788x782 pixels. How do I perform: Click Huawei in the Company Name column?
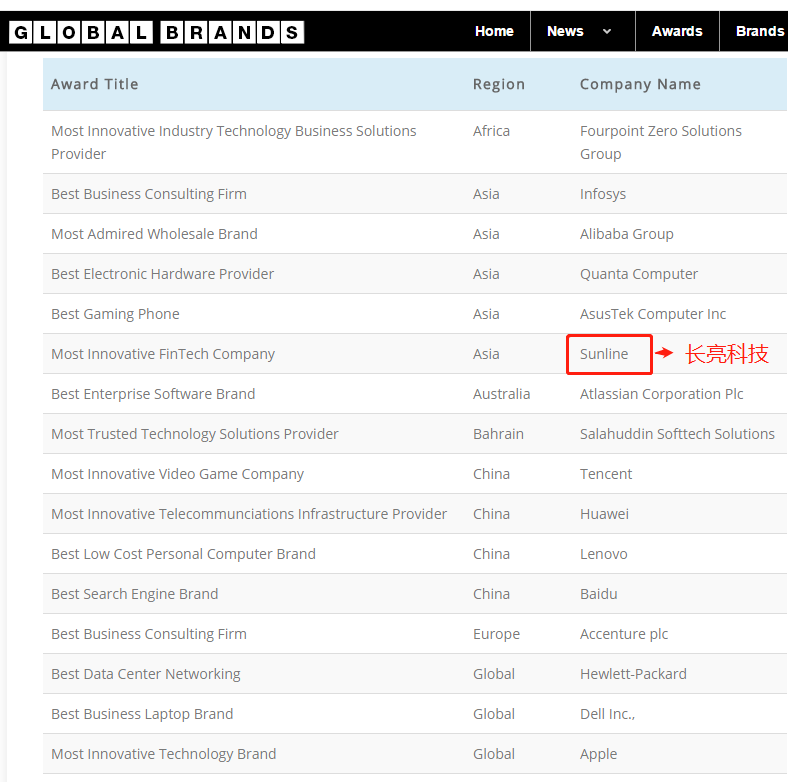click(604, 514)
